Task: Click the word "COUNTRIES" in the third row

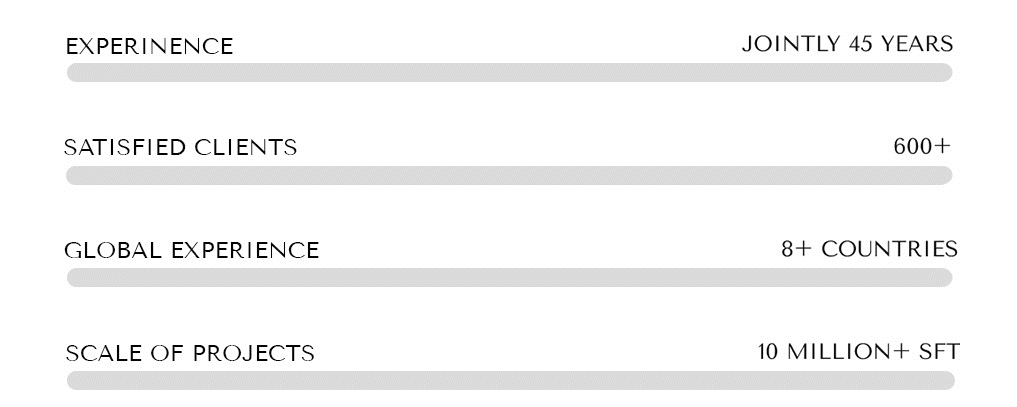Action: [889, 249]
